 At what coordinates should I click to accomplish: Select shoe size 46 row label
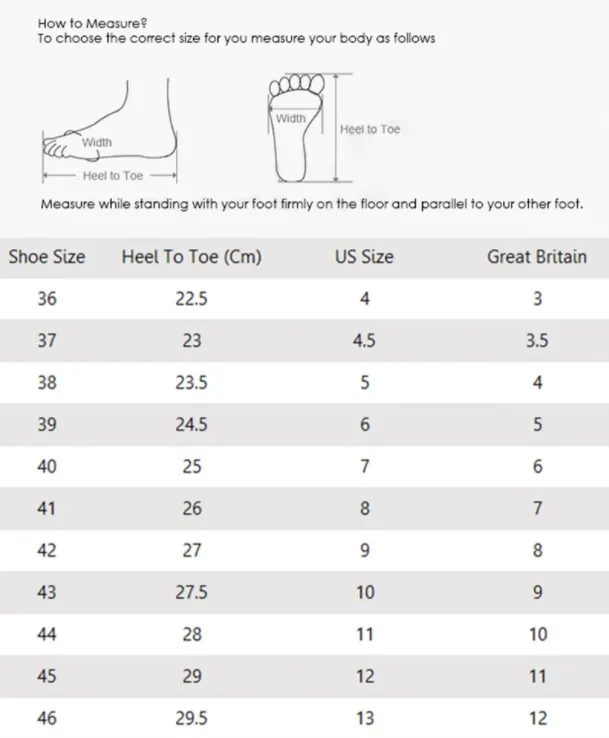47,718
